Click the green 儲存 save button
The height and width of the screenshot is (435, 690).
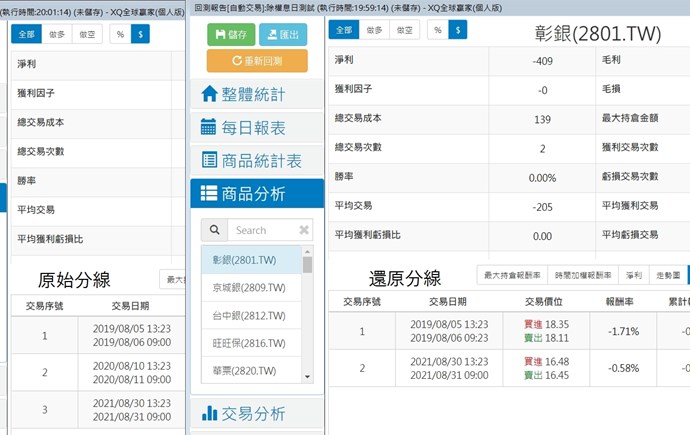click(231, 34)
